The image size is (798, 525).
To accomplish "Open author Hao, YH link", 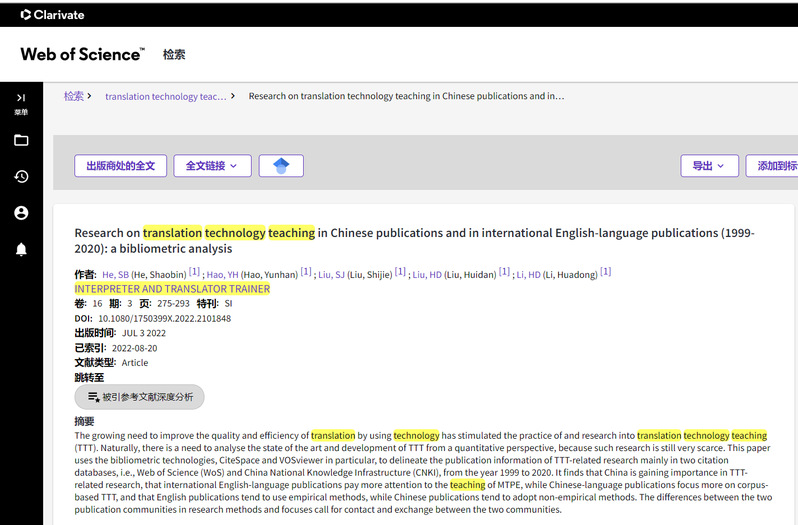I will coord(222,274).
